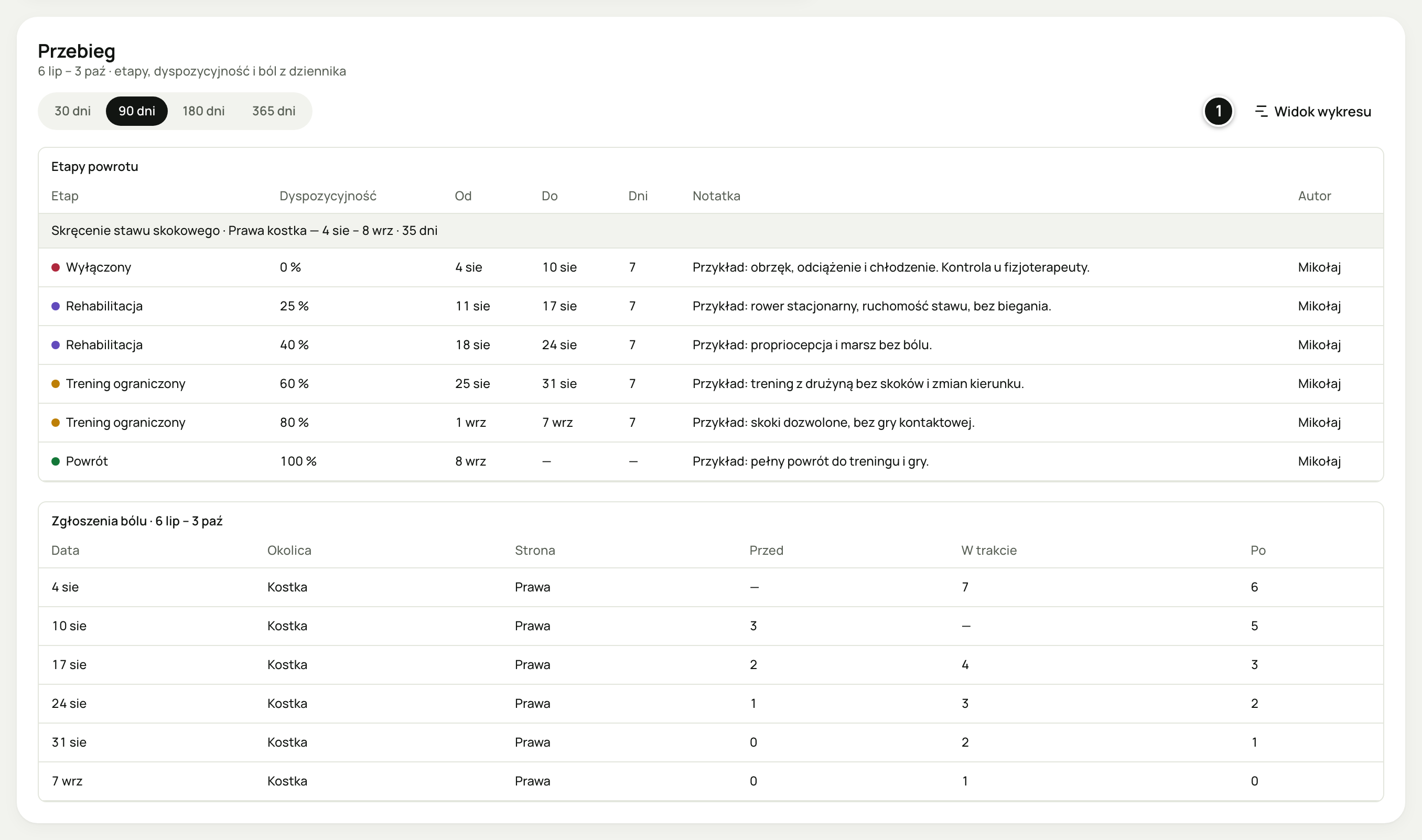Screen dimensions: 1422x840
Task: Select Trening ograniczony at 60 %
Action: pyautogui.click(x=126, y=384)
